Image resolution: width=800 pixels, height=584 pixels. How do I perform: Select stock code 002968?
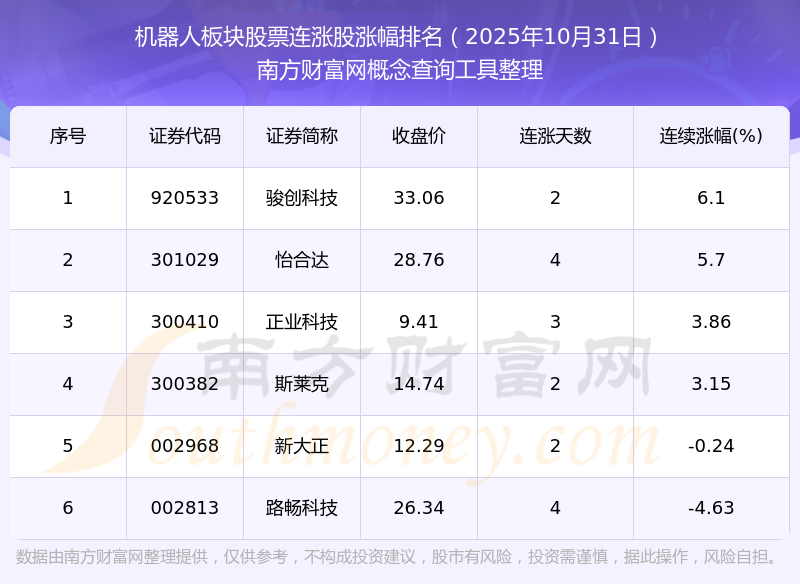[x=185, y=446]
